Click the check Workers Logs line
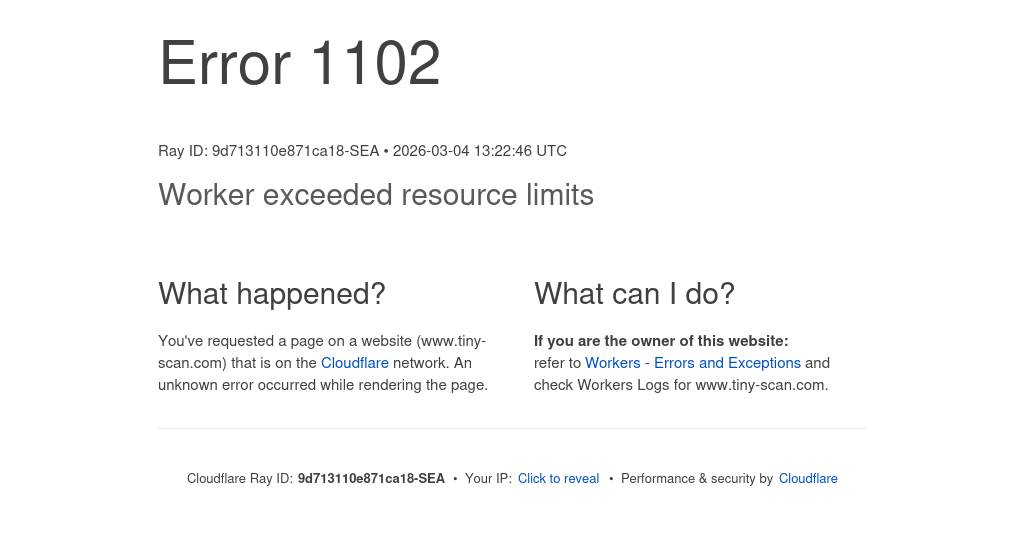 click(x=681, y=385)
